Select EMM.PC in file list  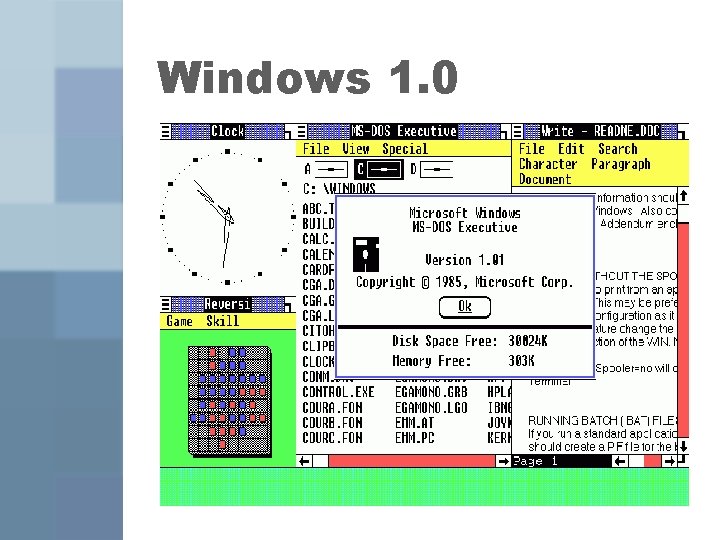tap(414, 438)
